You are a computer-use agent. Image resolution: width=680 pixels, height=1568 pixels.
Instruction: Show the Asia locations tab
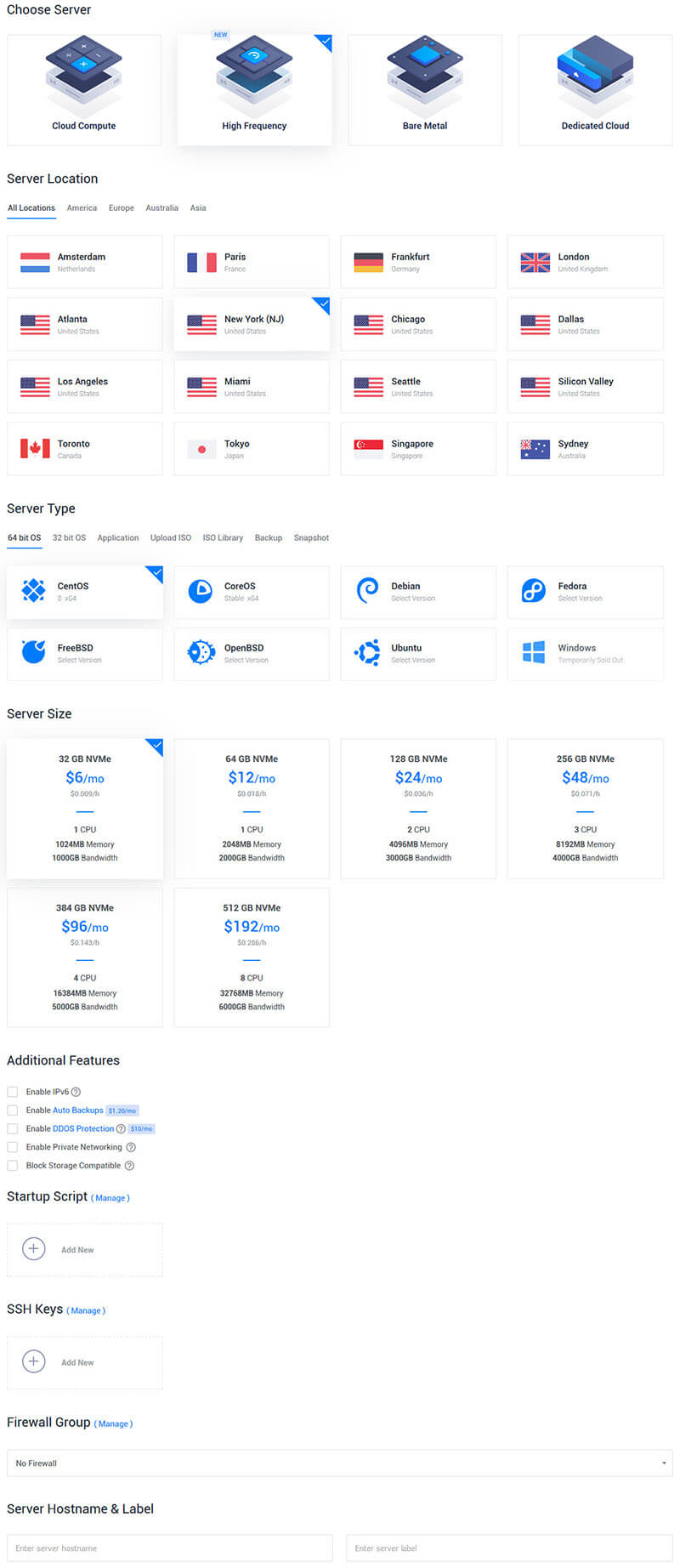(x=198, y=207)
